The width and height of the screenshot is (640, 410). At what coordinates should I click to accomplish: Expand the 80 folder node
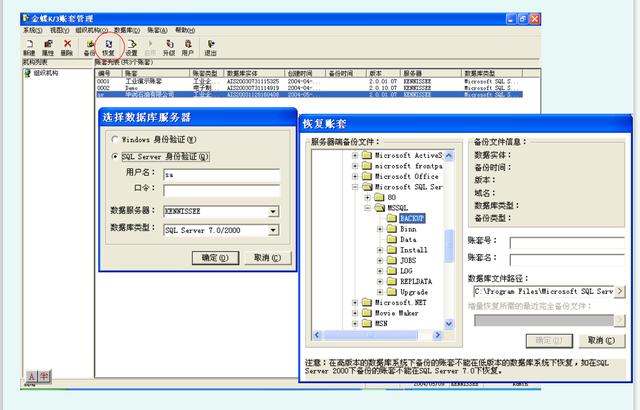pyautogui.click(x=367, y=197)
